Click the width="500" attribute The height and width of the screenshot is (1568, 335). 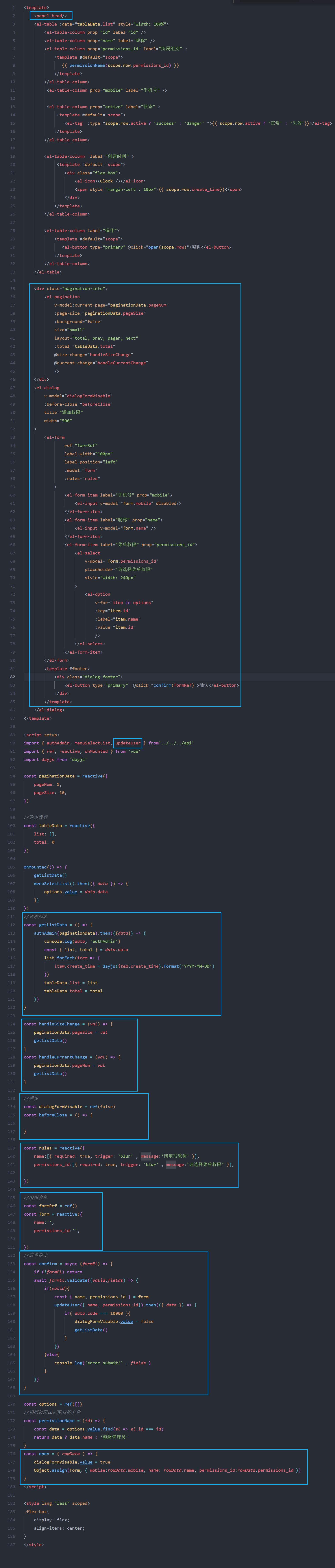(x=58, y=421)
